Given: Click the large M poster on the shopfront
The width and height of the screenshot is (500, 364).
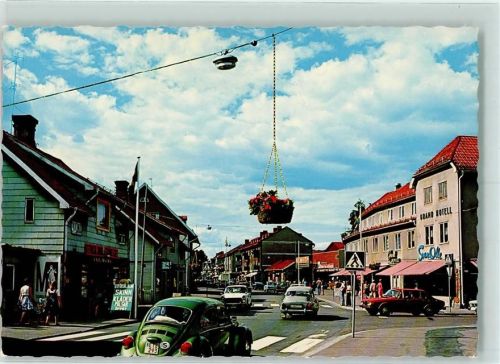Looking at the screenshot, I should (x=47, y=277).
